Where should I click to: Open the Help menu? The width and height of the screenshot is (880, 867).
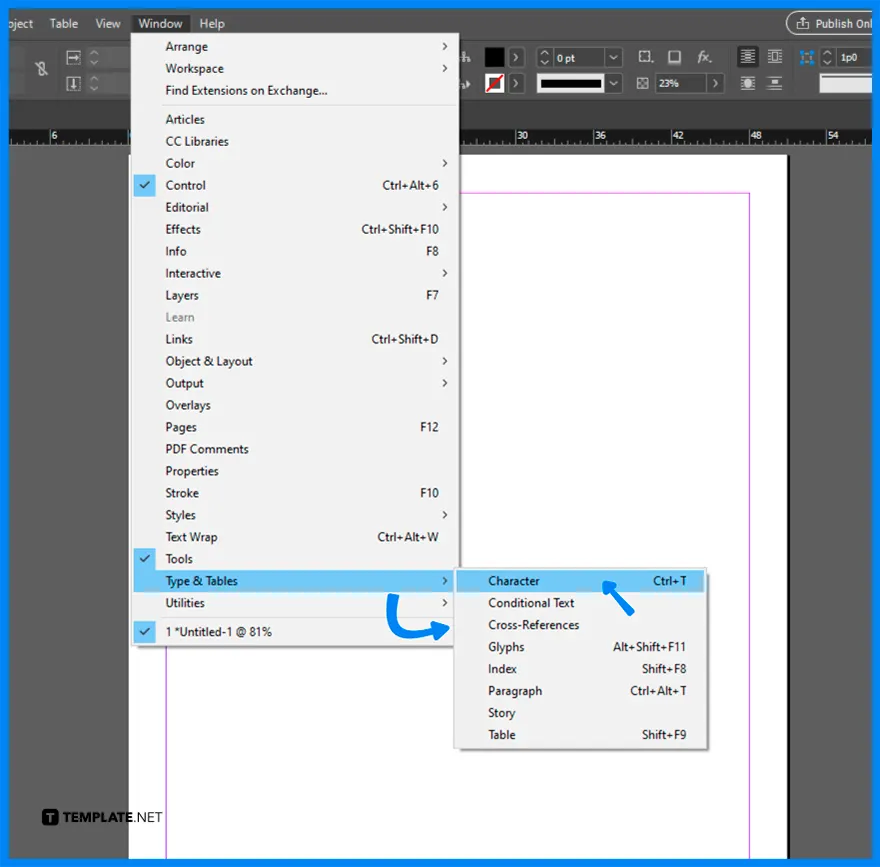click(x=211, y=23)
